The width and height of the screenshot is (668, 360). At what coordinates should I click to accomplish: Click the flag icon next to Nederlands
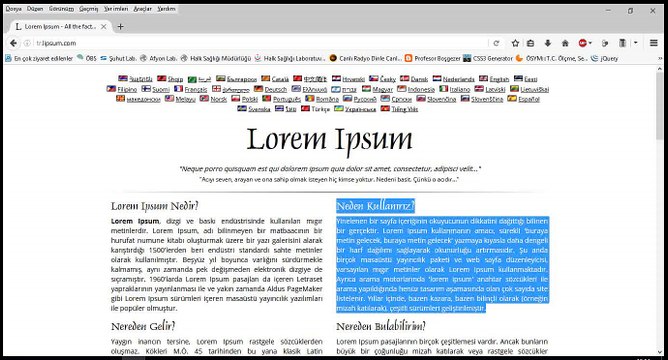437,78
